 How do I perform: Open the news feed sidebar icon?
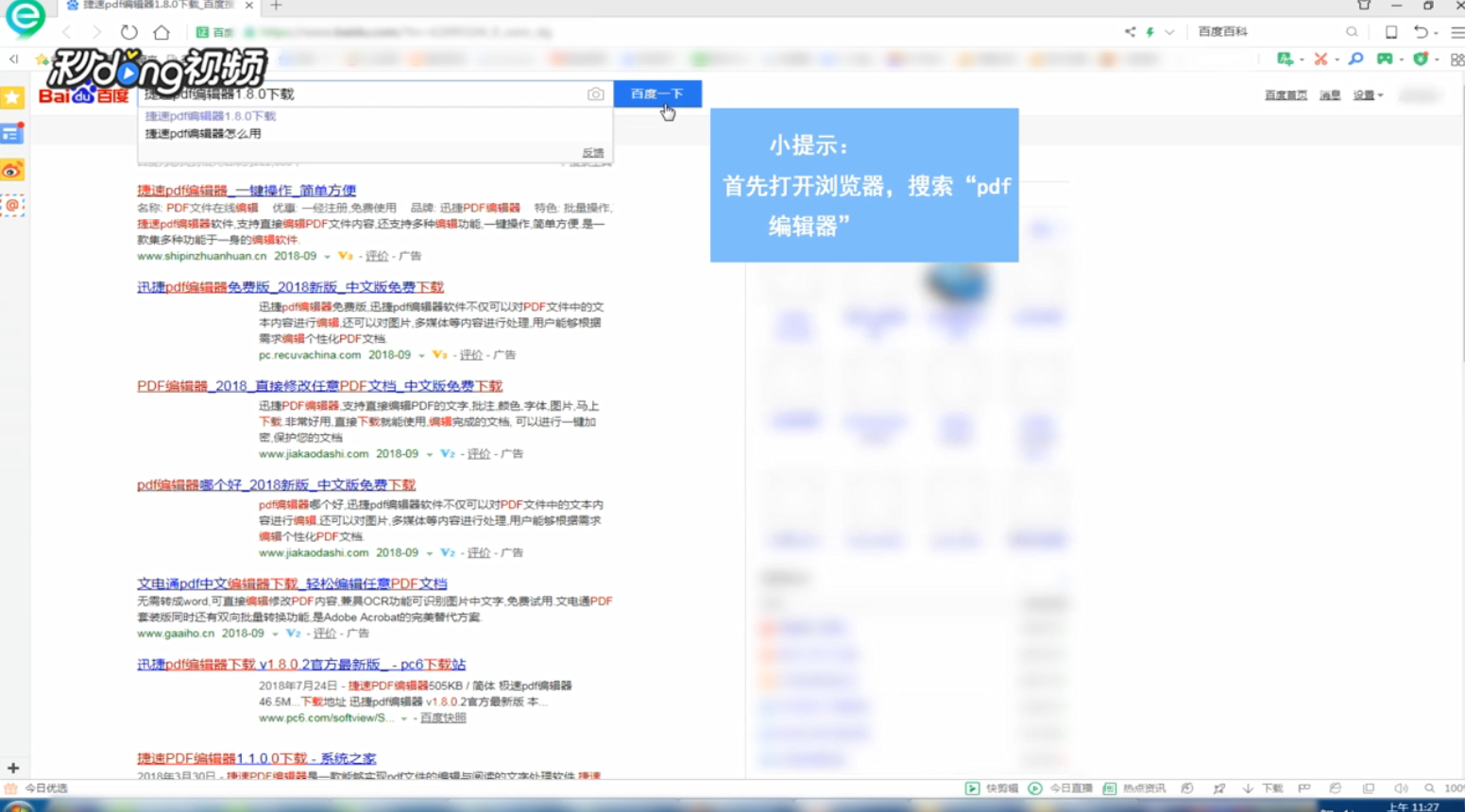point(12,133)
